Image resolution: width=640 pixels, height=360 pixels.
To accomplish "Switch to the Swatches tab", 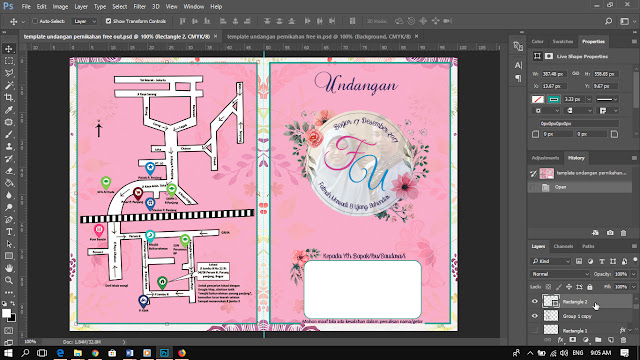I will [x=562, y=42].
